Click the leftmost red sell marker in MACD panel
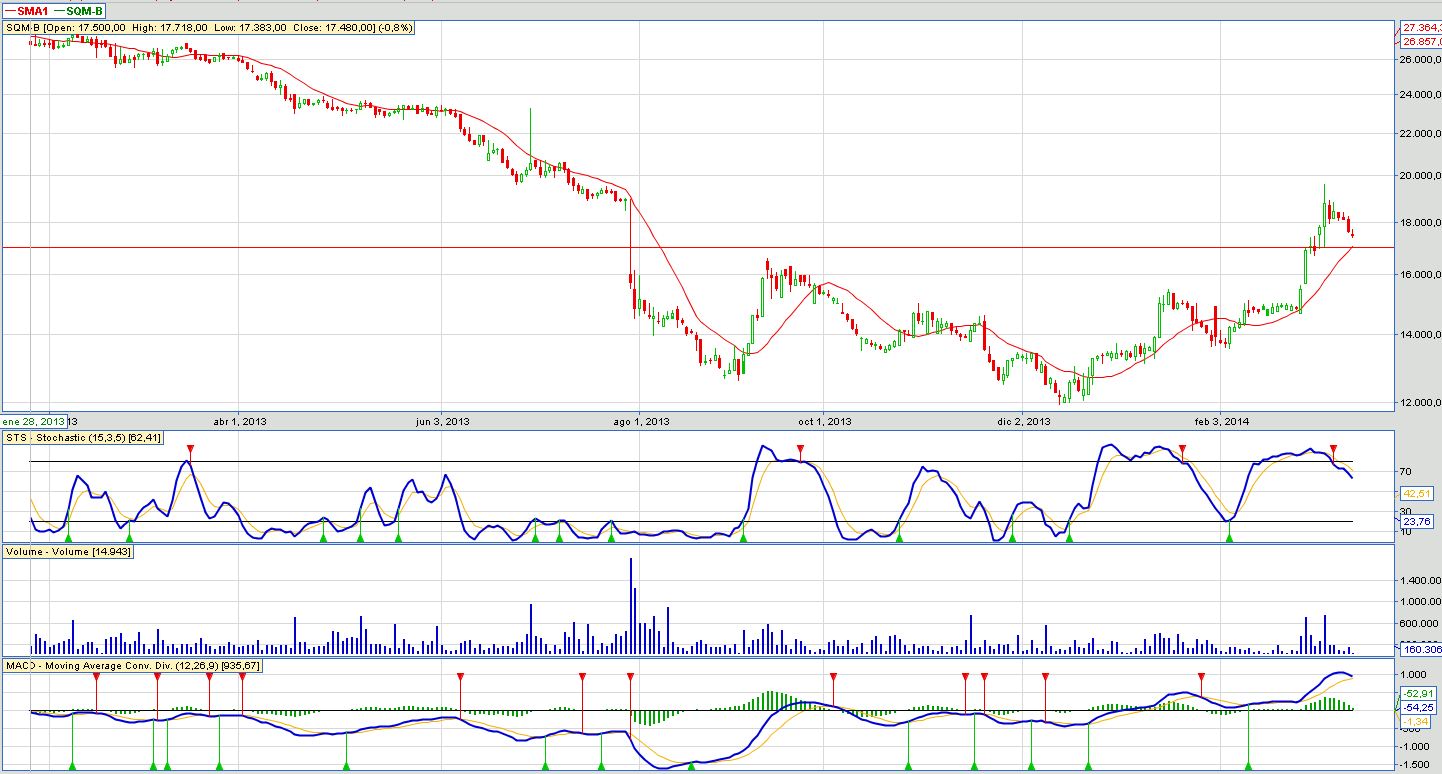Image resolution: width=1442 pixels, height=774 pixels. click(96, 677)
